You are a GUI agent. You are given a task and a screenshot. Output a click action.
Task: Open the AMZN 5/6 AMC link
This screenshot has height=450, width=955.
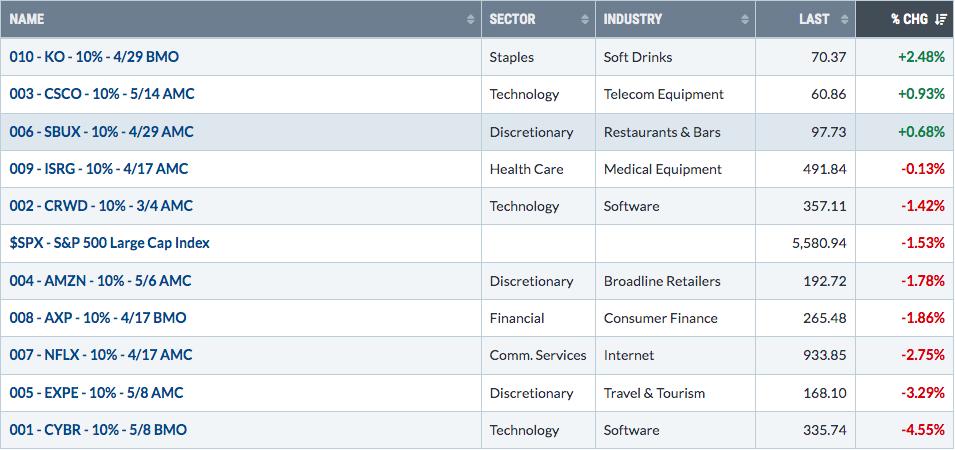[100, 281]
